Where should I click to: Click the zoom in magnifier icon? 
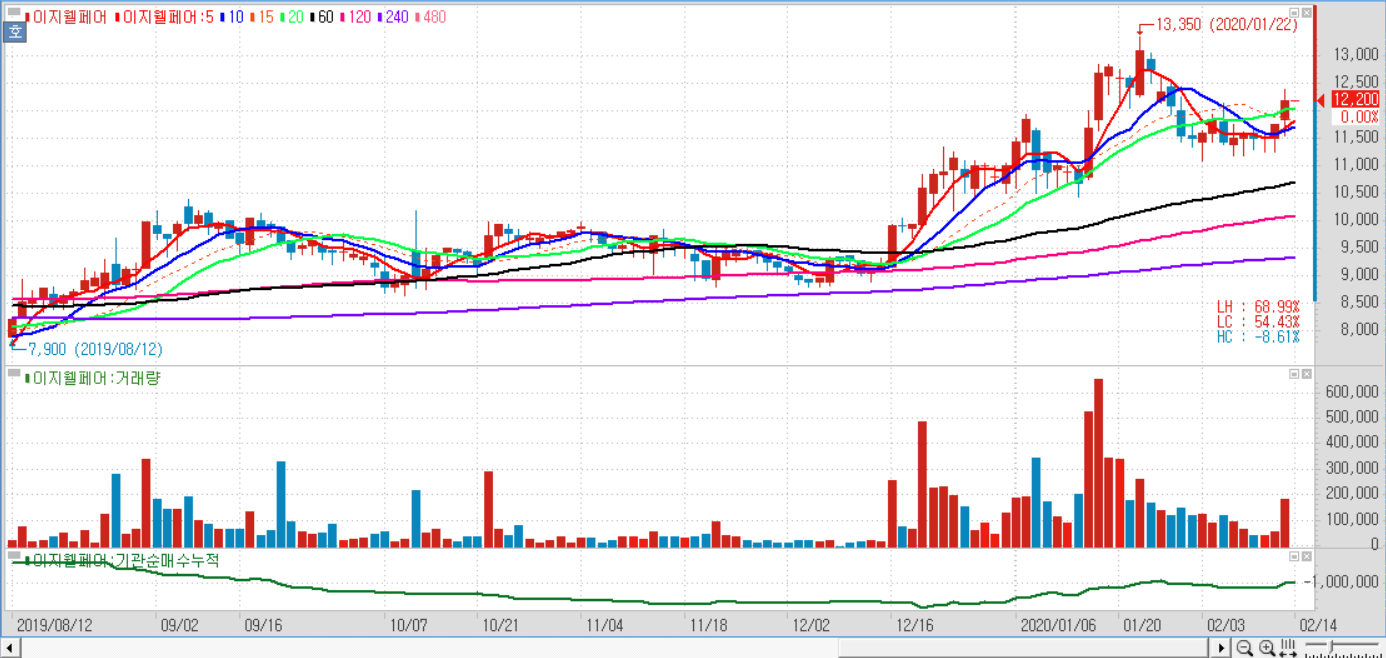point(1266,648)
